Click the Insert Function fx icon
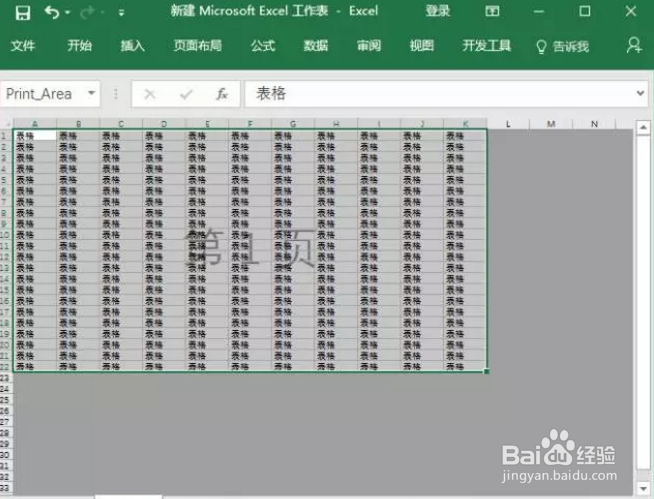Viewport: 654px width, 499px height. (x=221, y=94)
